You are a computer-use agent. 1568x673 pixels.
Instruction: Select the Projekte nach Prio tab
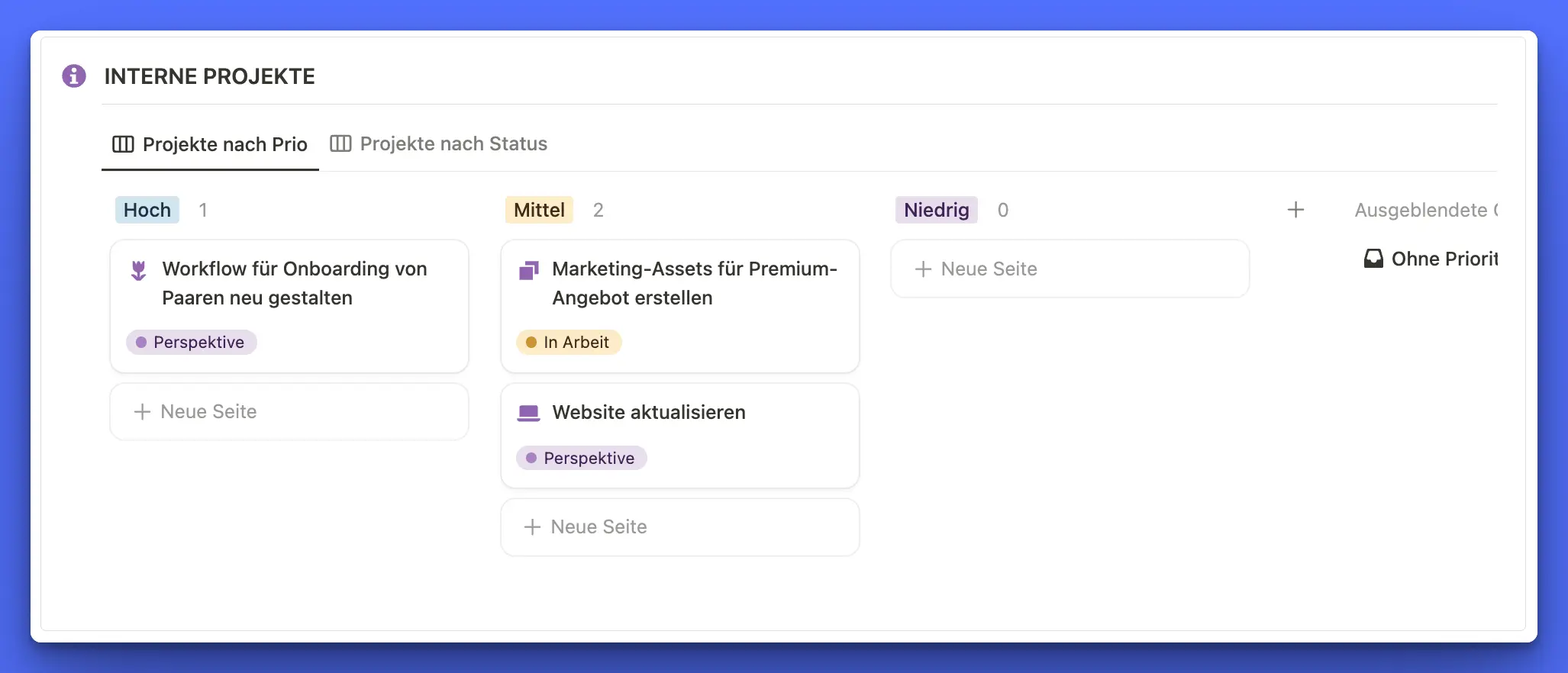[224, 144]
